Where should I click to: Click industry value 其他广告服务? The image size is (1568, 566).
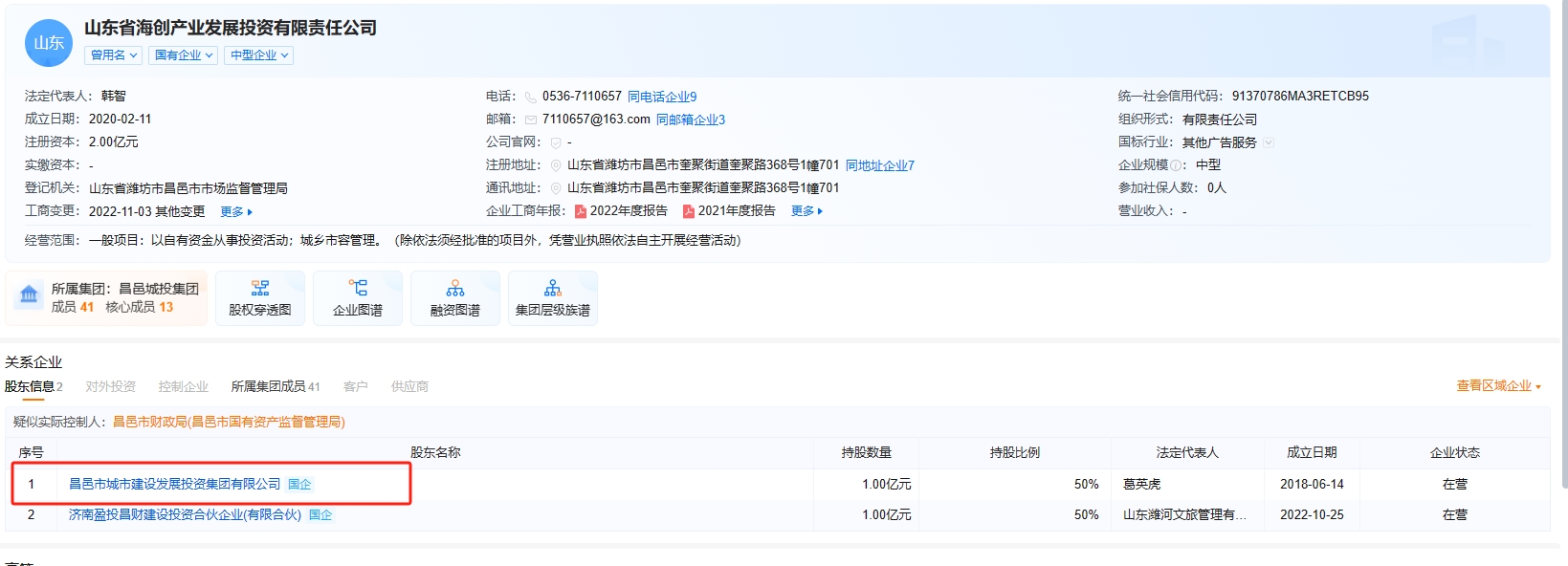point(1220,142)
